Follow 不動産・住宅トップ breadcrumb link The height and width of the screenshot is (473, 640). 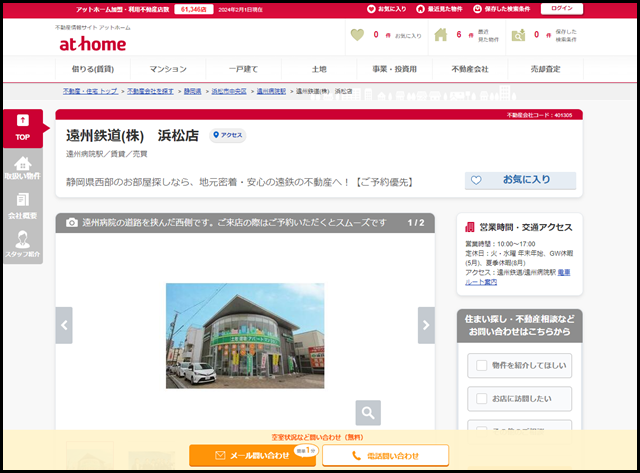(90, 91)
